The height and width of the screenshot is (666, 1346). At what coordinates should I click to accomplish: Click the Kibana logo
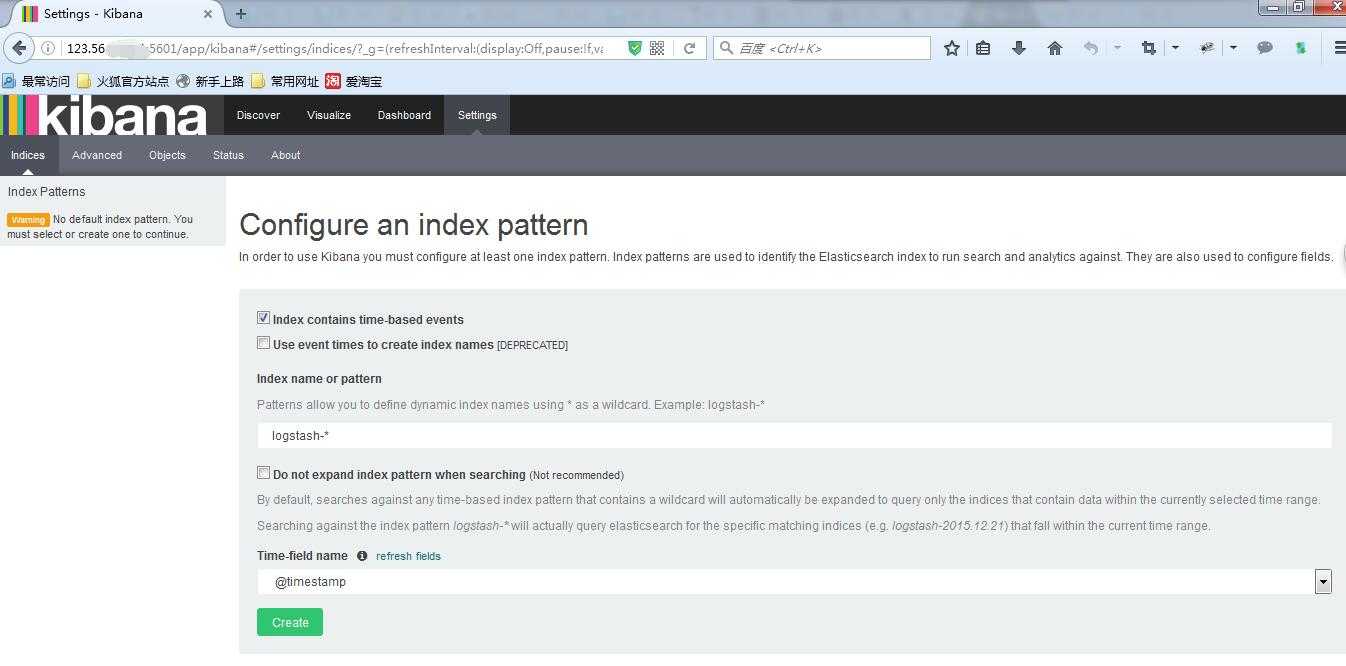coord(104,115)
